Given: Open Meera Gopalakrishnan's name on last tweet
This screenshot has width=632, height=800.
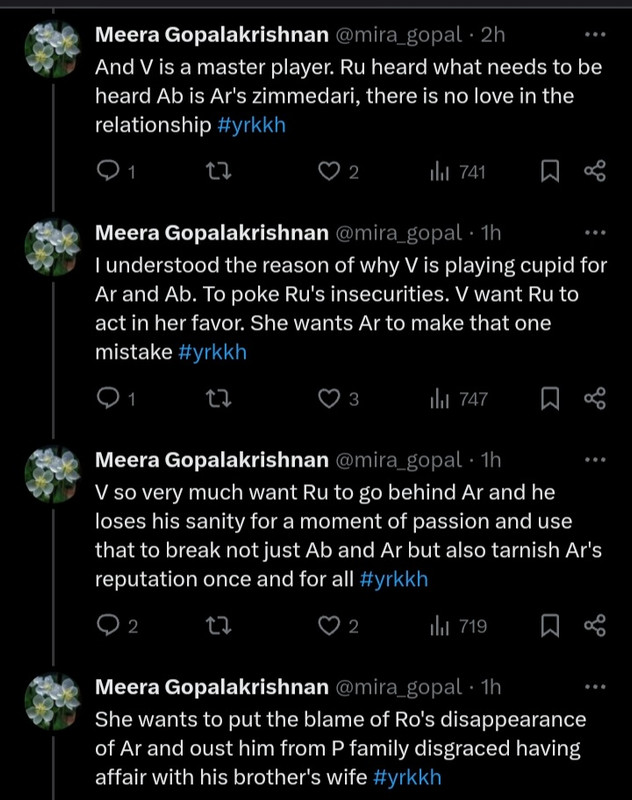Looking at the screenshot, I should (211, 688).
